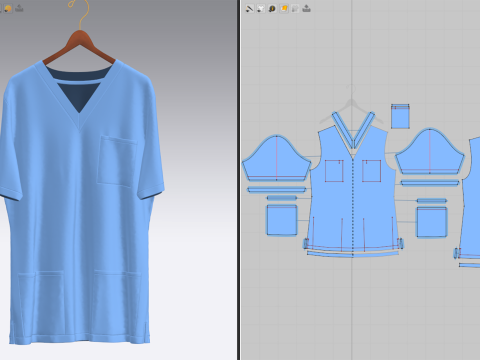Click the right internal pocket outline on bodice

tap(371, 171)
